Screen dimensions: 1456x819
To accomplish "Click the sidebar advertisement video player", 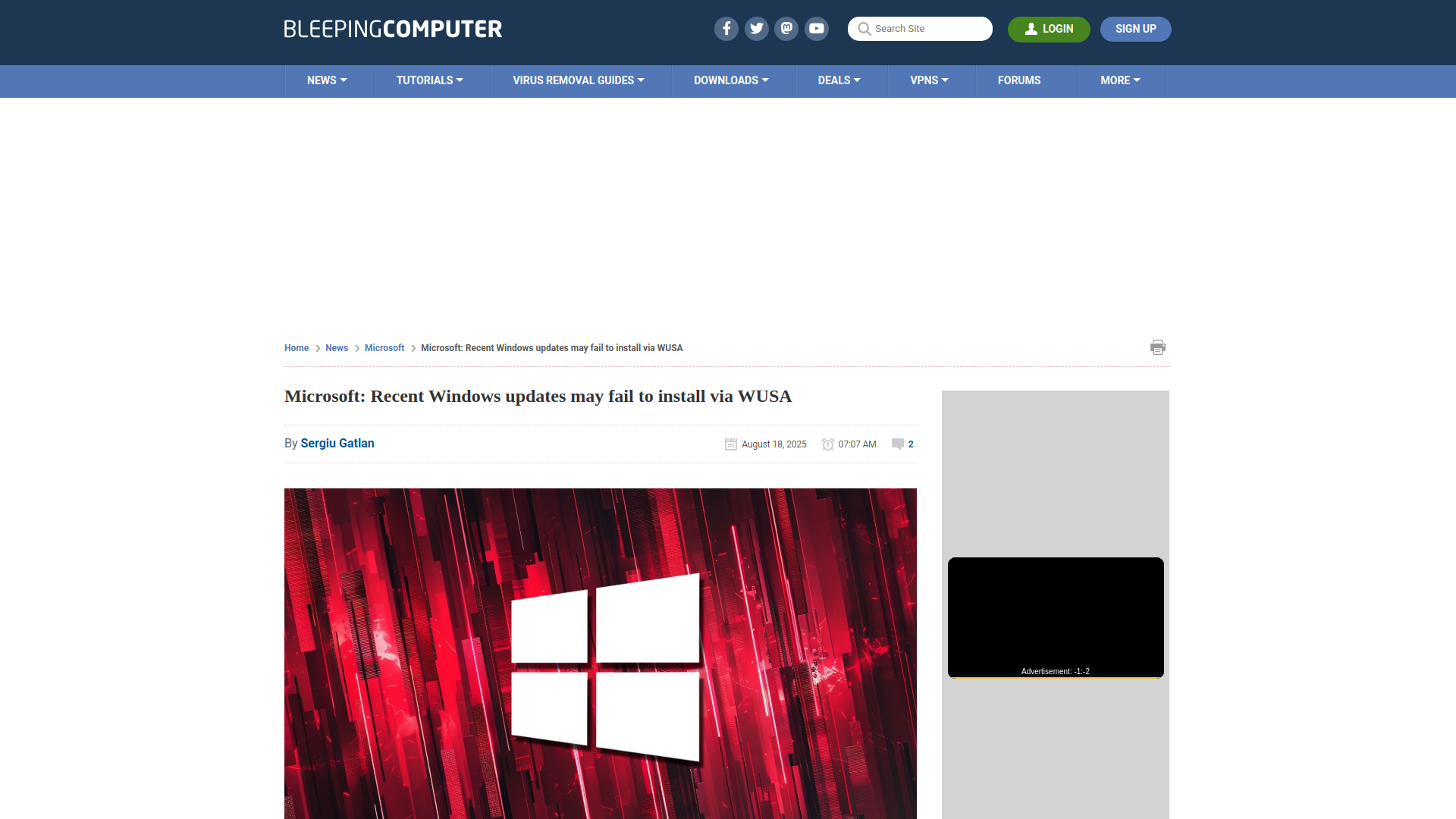I will point(1056,617).
